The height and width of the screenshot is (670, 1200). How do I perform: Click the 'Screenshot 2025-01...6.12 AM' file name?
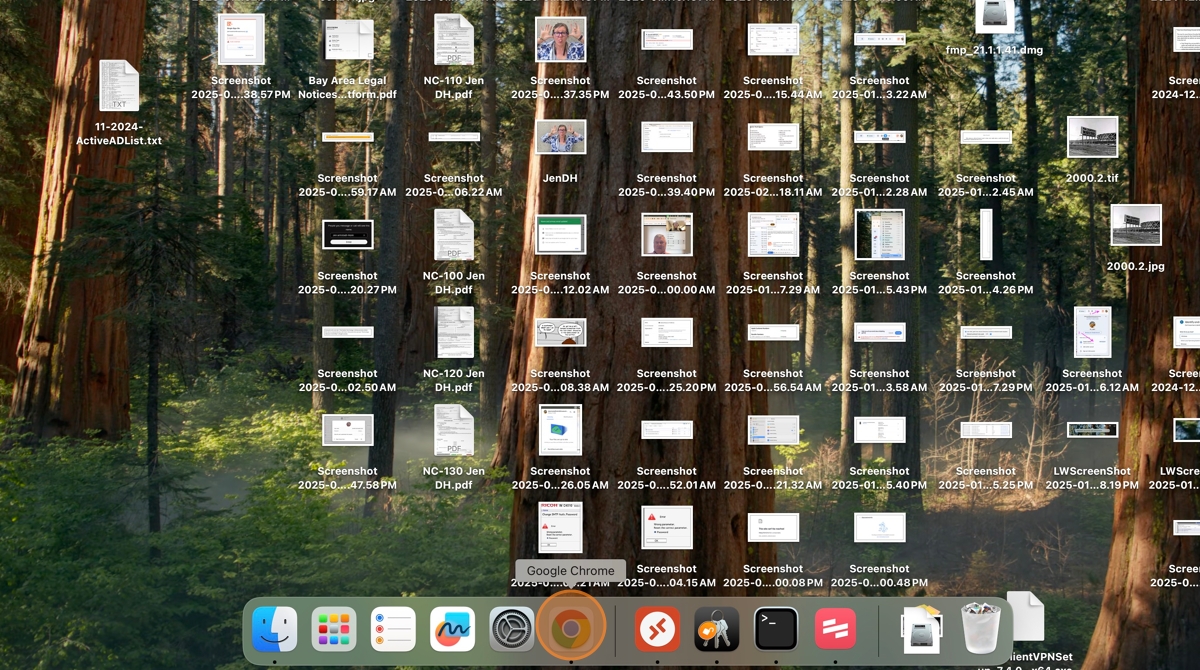[1092, 380]
